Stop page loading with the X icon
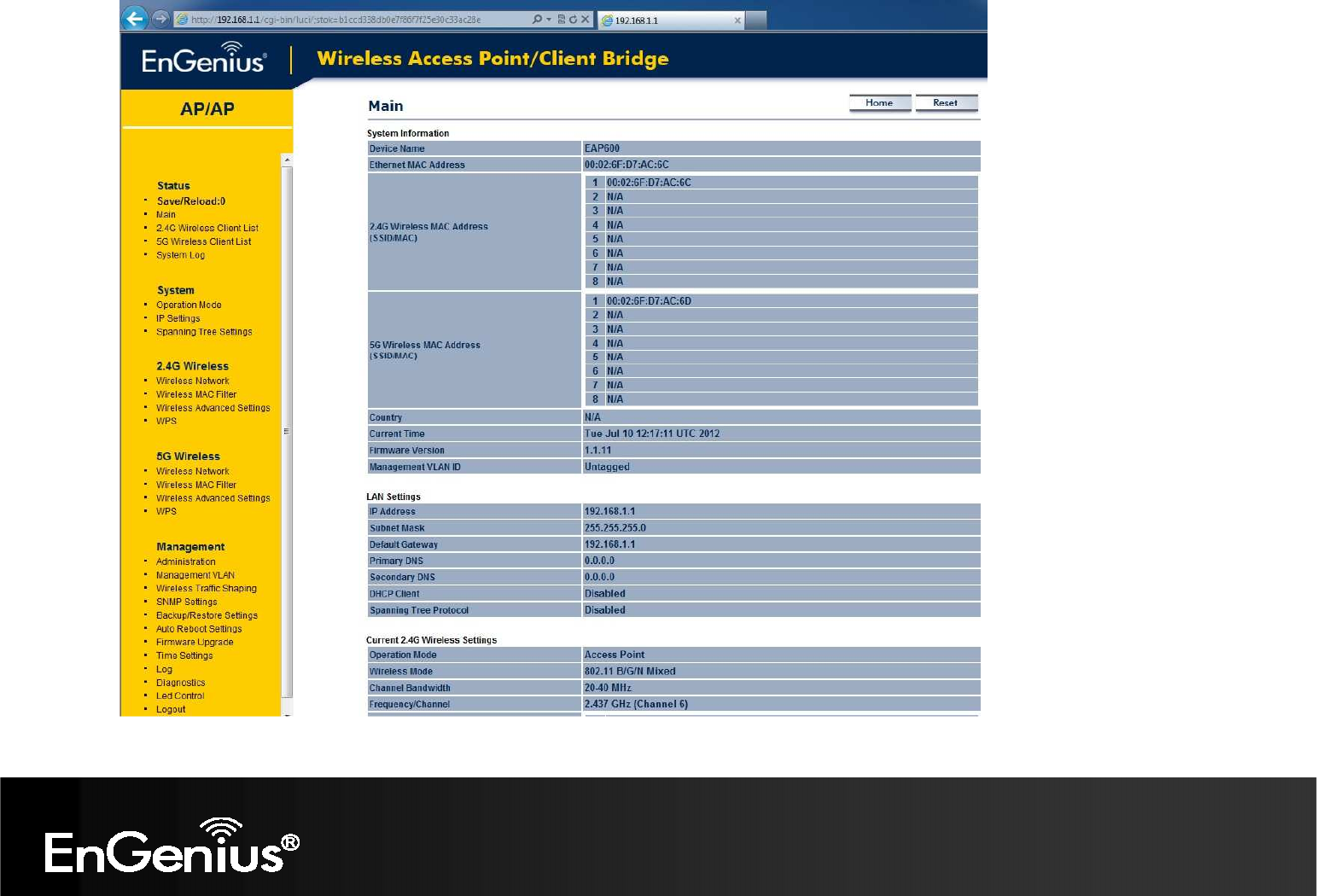The width and height of the screenshot is (1317, 896). coord(585,19)
